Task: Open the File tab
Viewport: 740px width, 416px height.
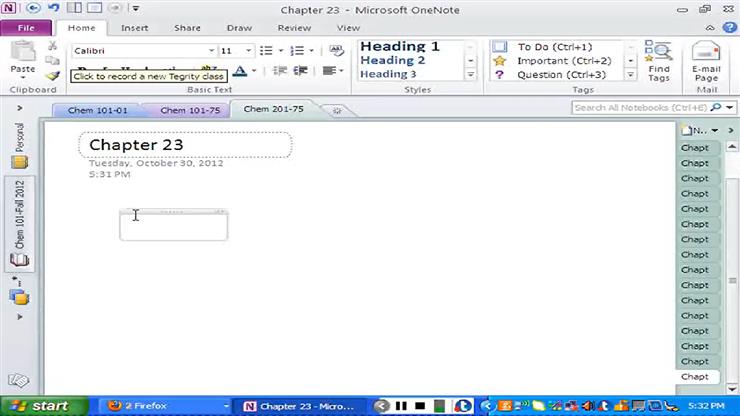Action: 26,28
